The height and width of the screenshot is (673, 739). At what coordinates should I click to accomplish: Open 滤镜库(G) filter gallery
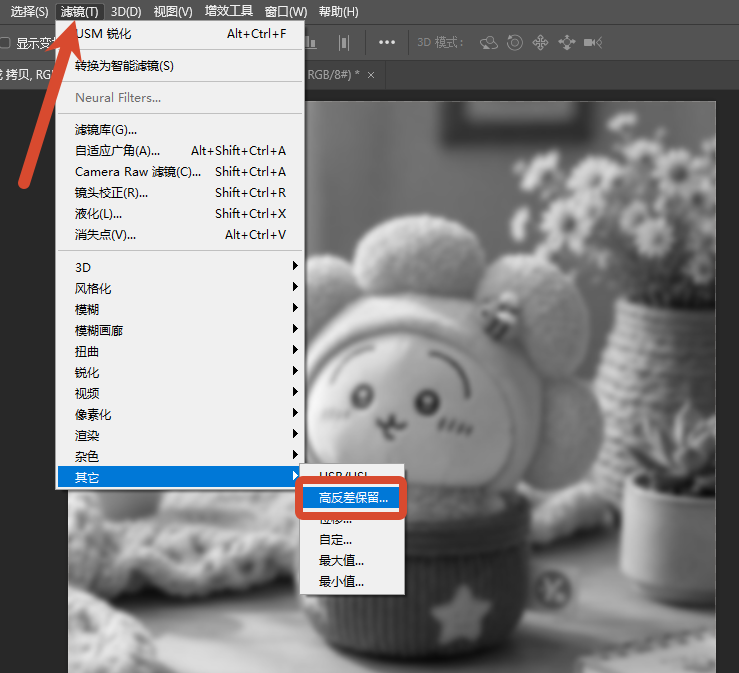(x=180, y=130)
